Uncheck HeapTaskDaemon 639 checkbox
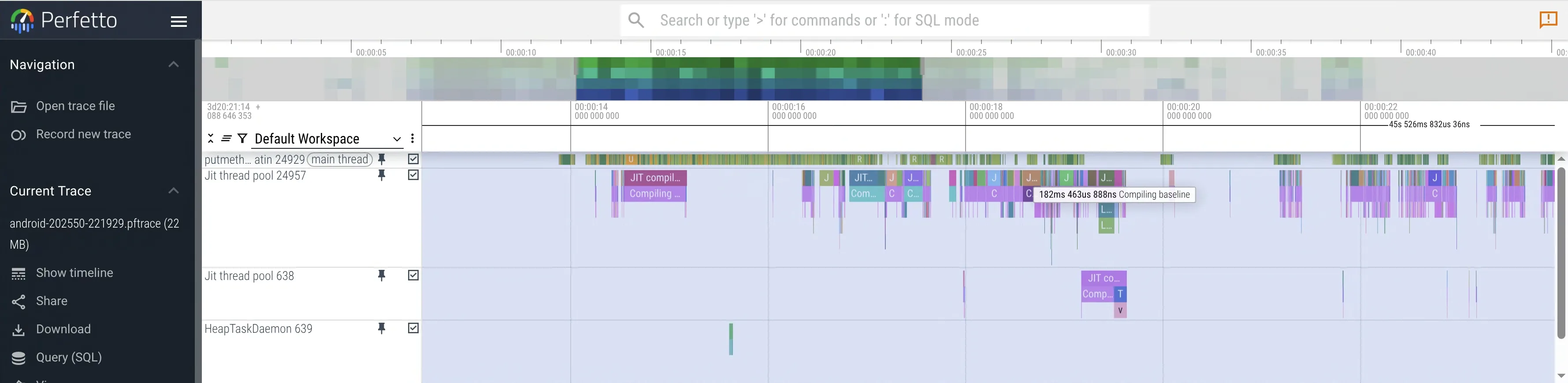The image size is (1568, 383). click(413, 328)
